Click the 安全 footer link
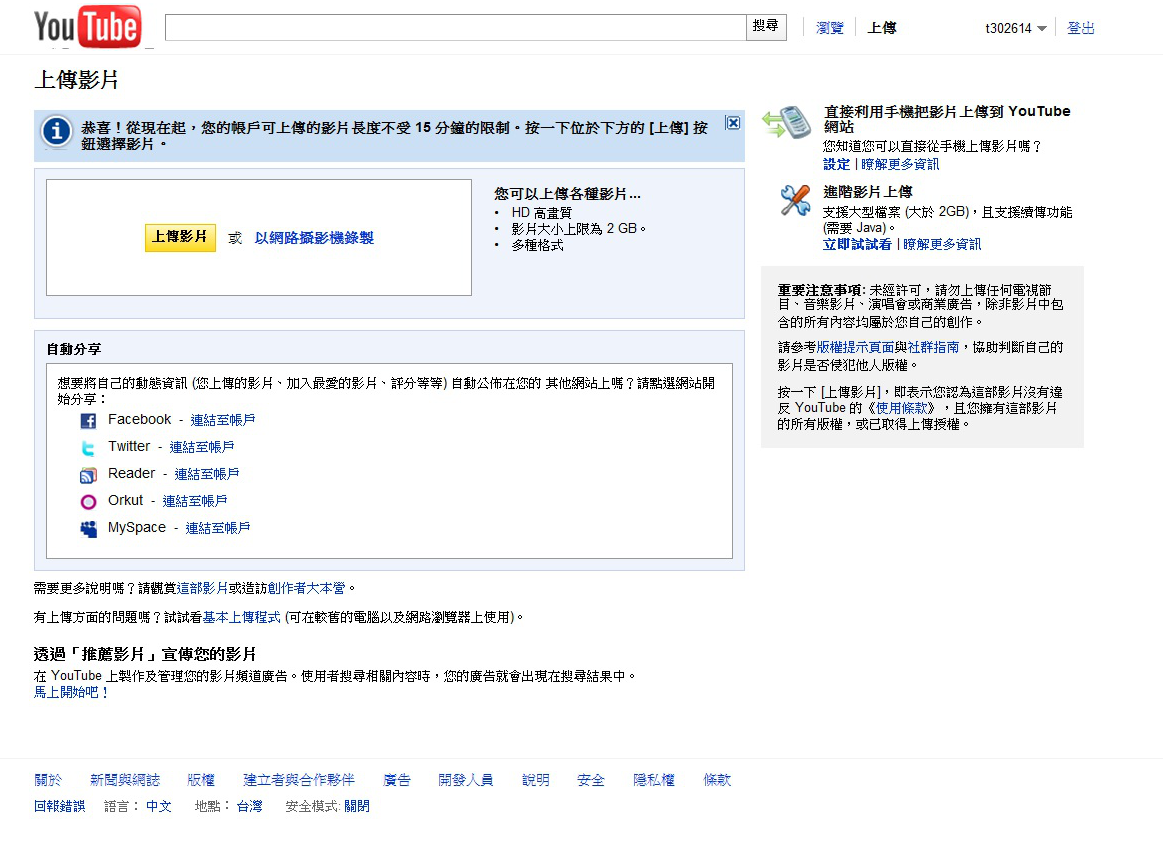This screenshot has height=843, width=1163. click(591, 780)
